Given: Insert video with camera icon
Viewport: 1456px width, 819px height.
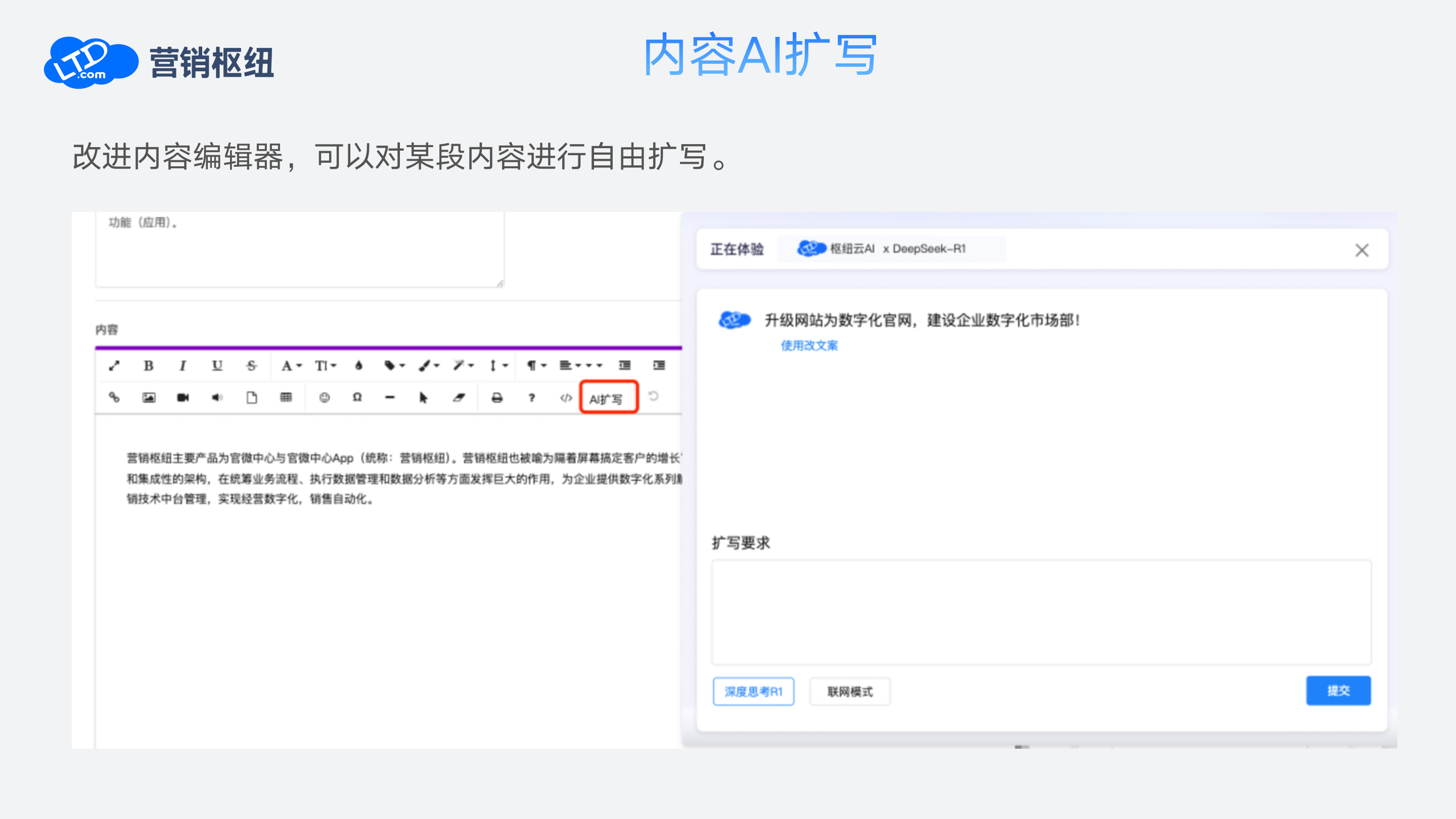Looking at the screenshot, I should 183,397.
